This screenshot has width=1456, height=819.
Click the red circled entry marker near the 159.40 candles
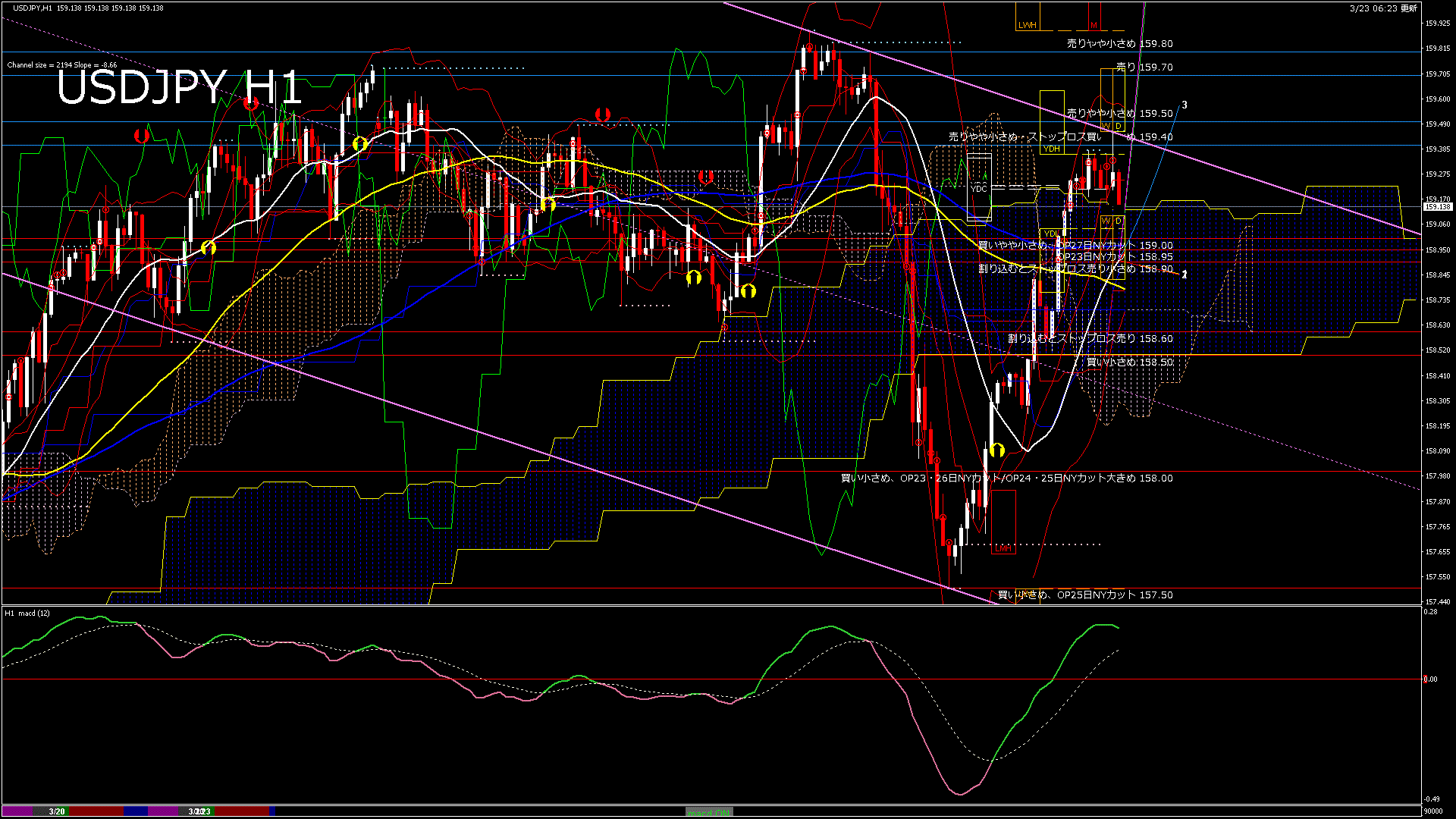click(1089, 162)
